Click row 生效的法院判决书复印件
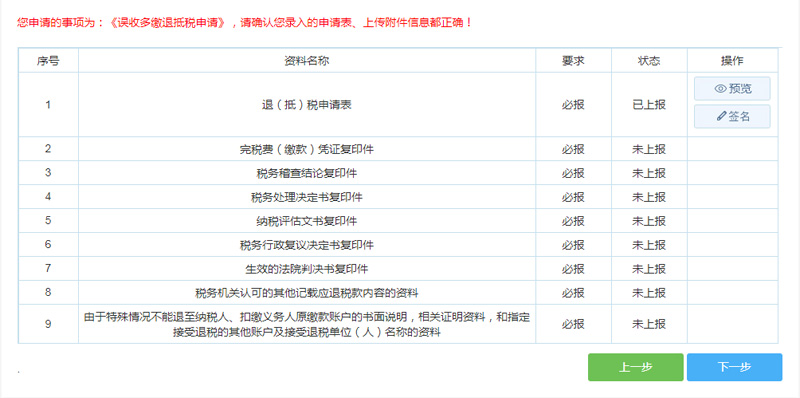 point(398,269)
